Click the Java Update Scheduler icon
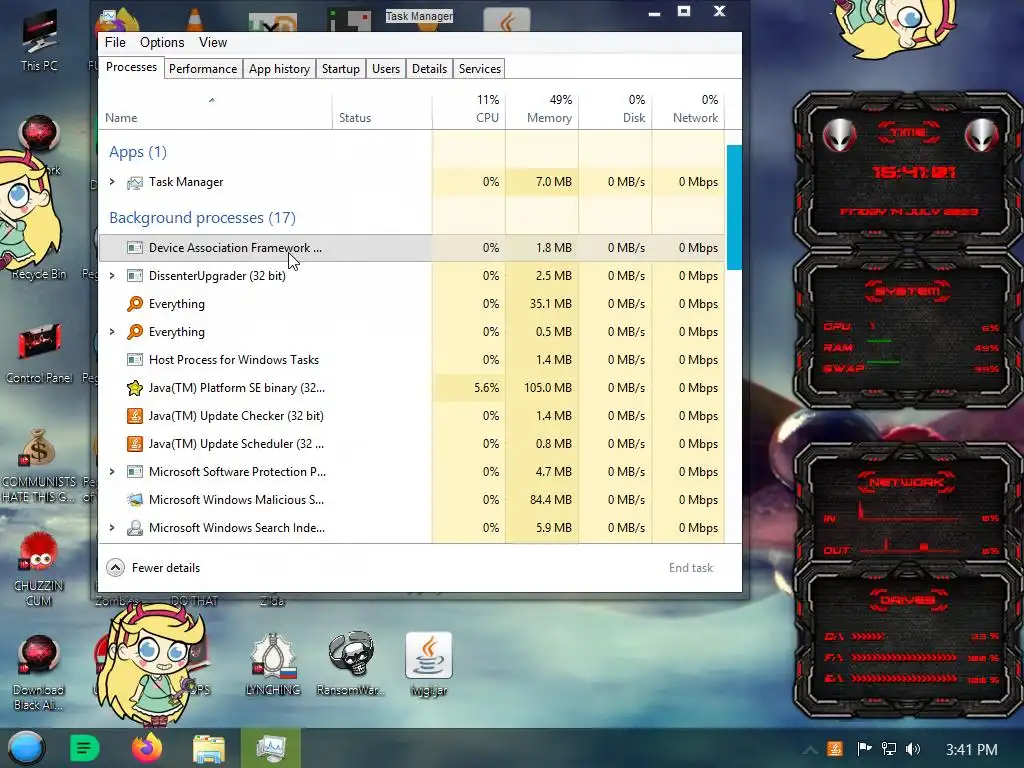This screenshot has width=1024, height=768. point(135,444)
